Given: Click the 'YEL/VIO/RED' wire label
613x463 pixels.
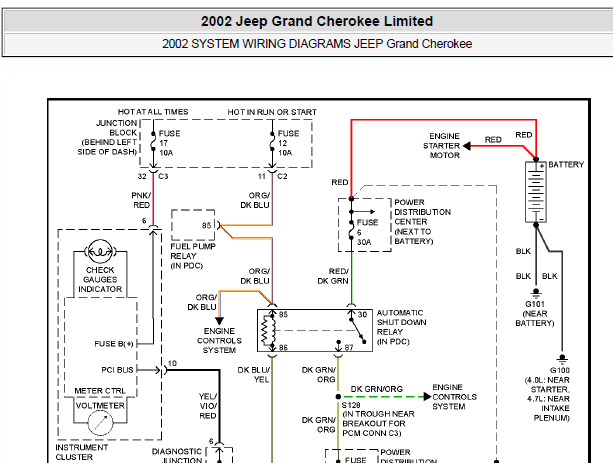Looking at the screenshot, I should click(x=208, y=406).
